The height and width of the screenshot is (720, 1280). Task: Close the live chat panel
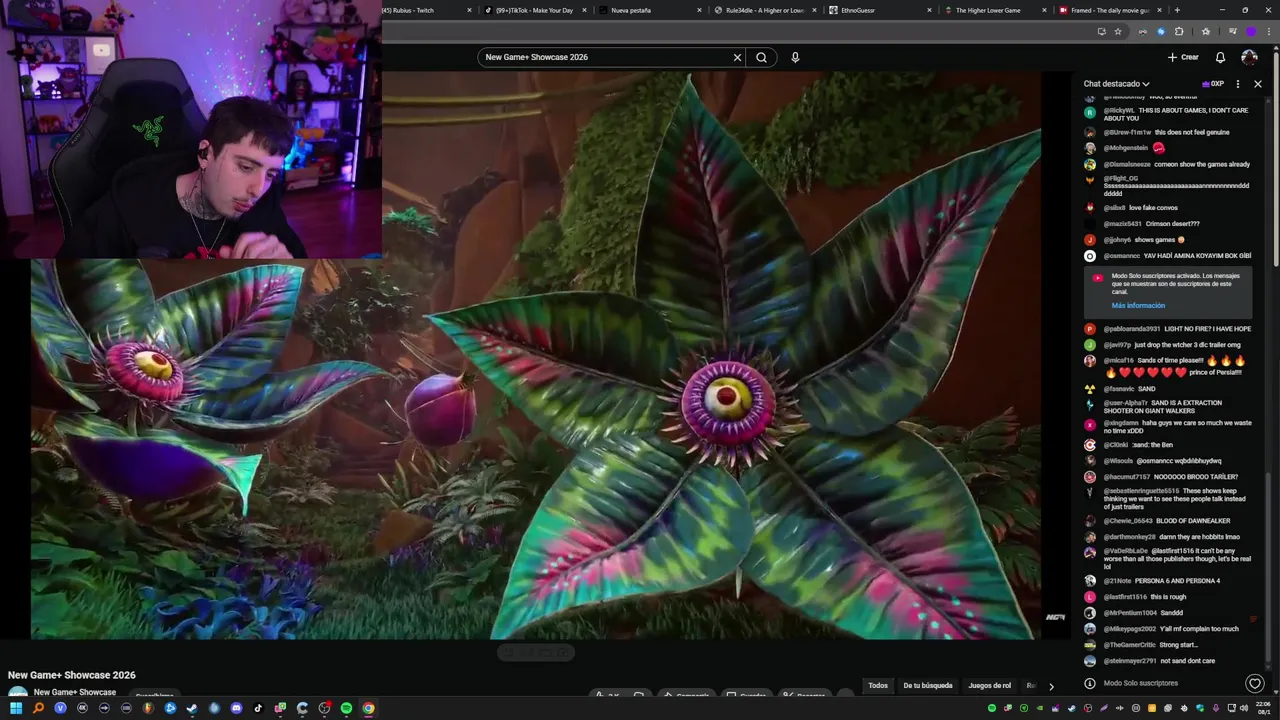click(1258, 84)
